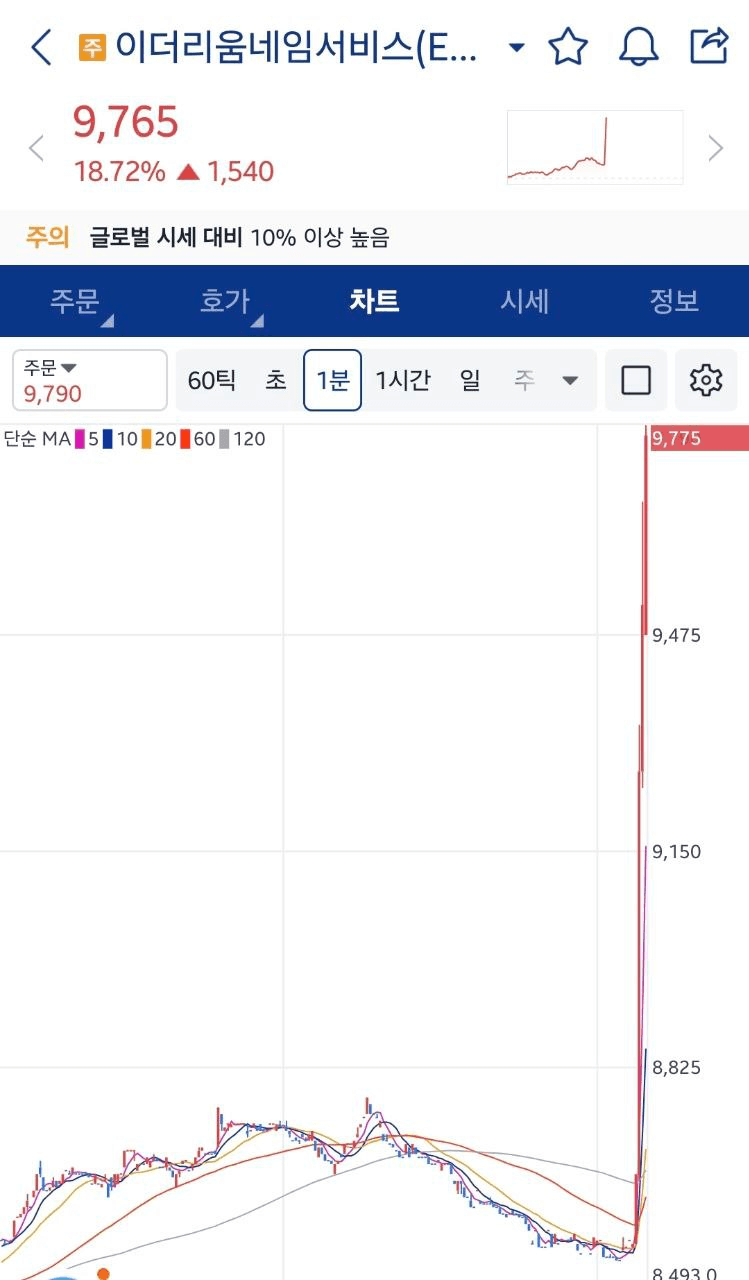Open chart settings gear icon
The width and height of the screenshot is (749, 1280).
click(706, 380)
